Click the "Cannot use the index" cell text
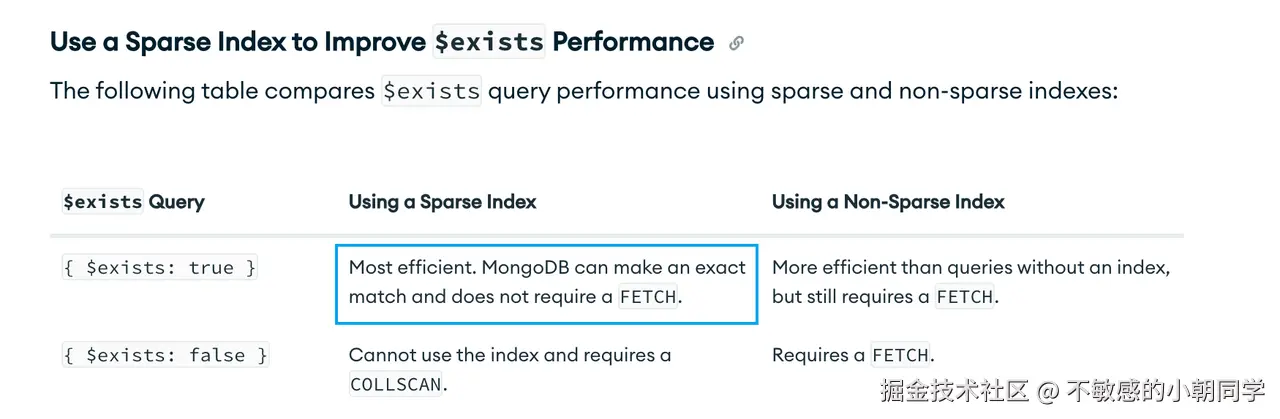 (509, 355)
